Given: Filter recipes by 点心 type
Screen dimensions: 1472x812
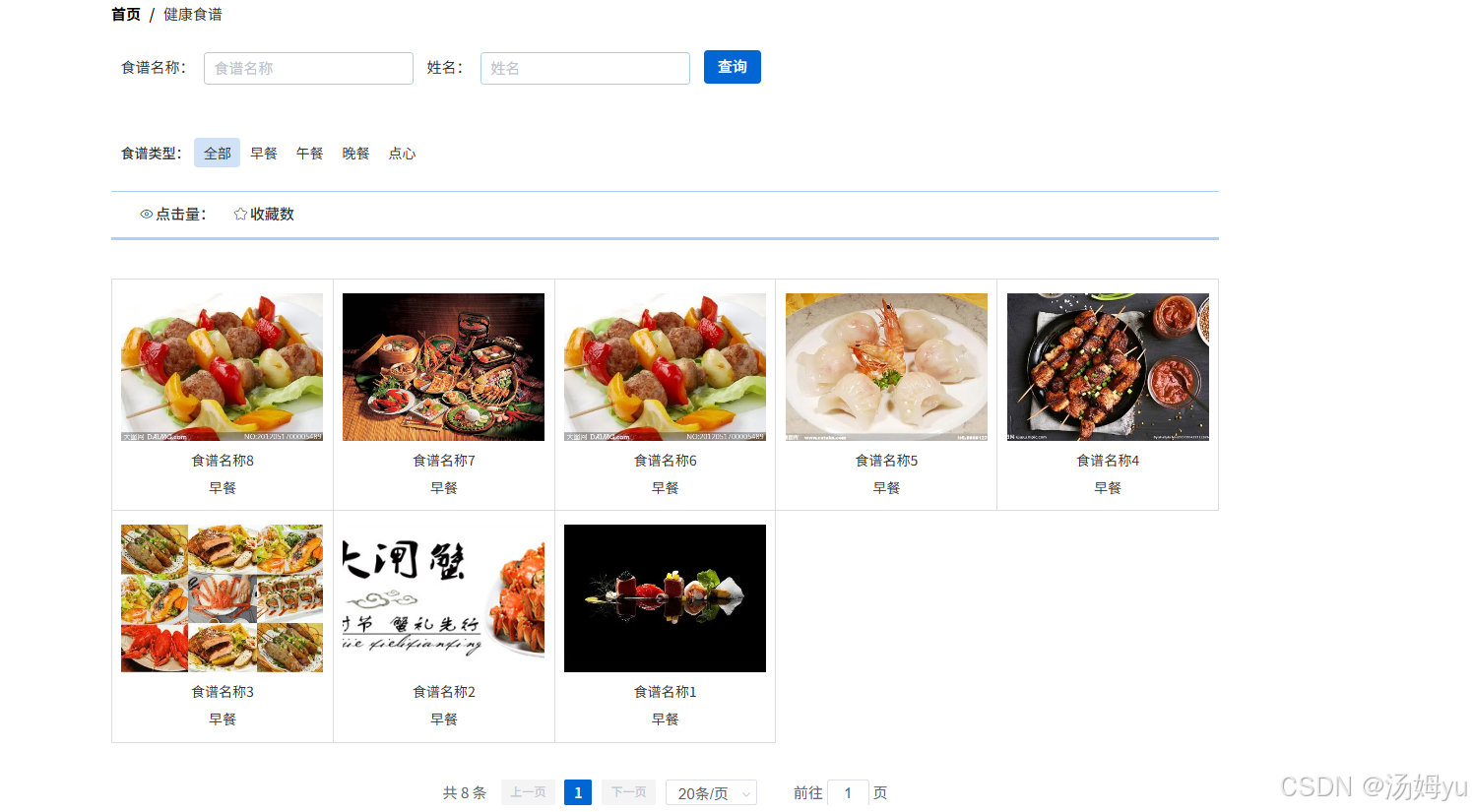Looking at the screenshot, I should [x=402, y=153].
